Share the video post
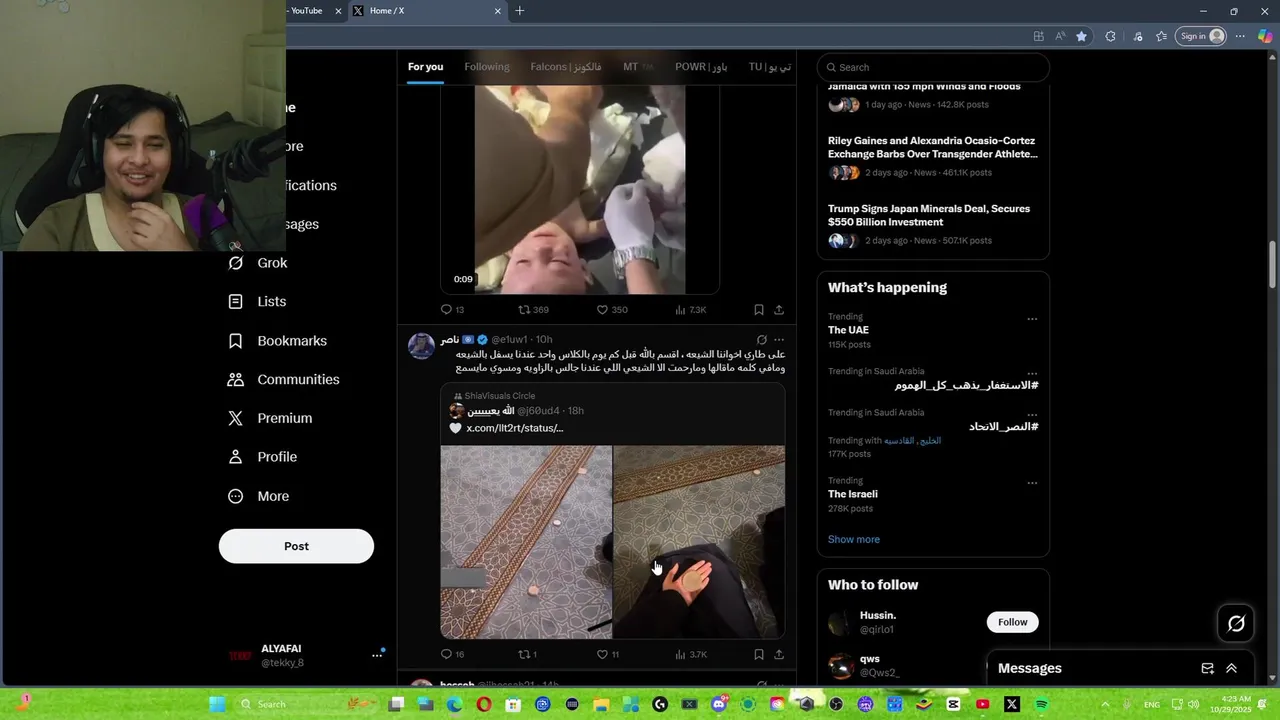Screen dimensions: 1280x720 tap(779, 310)
